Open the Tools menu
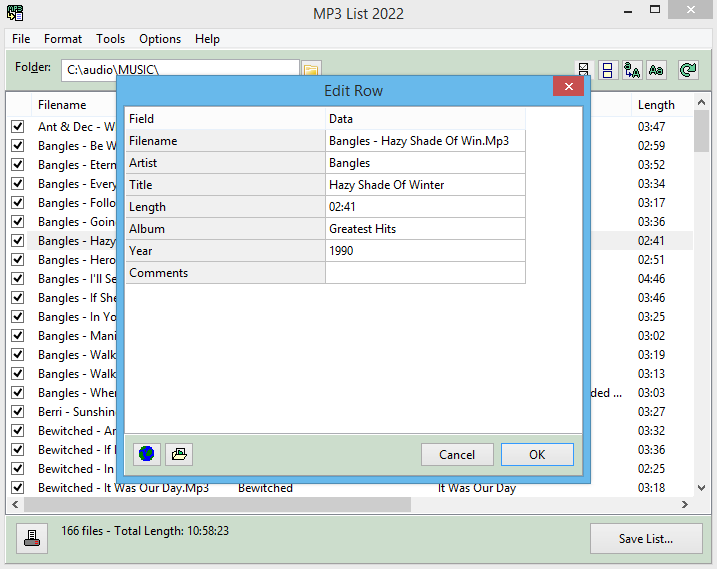 (110, 39)
